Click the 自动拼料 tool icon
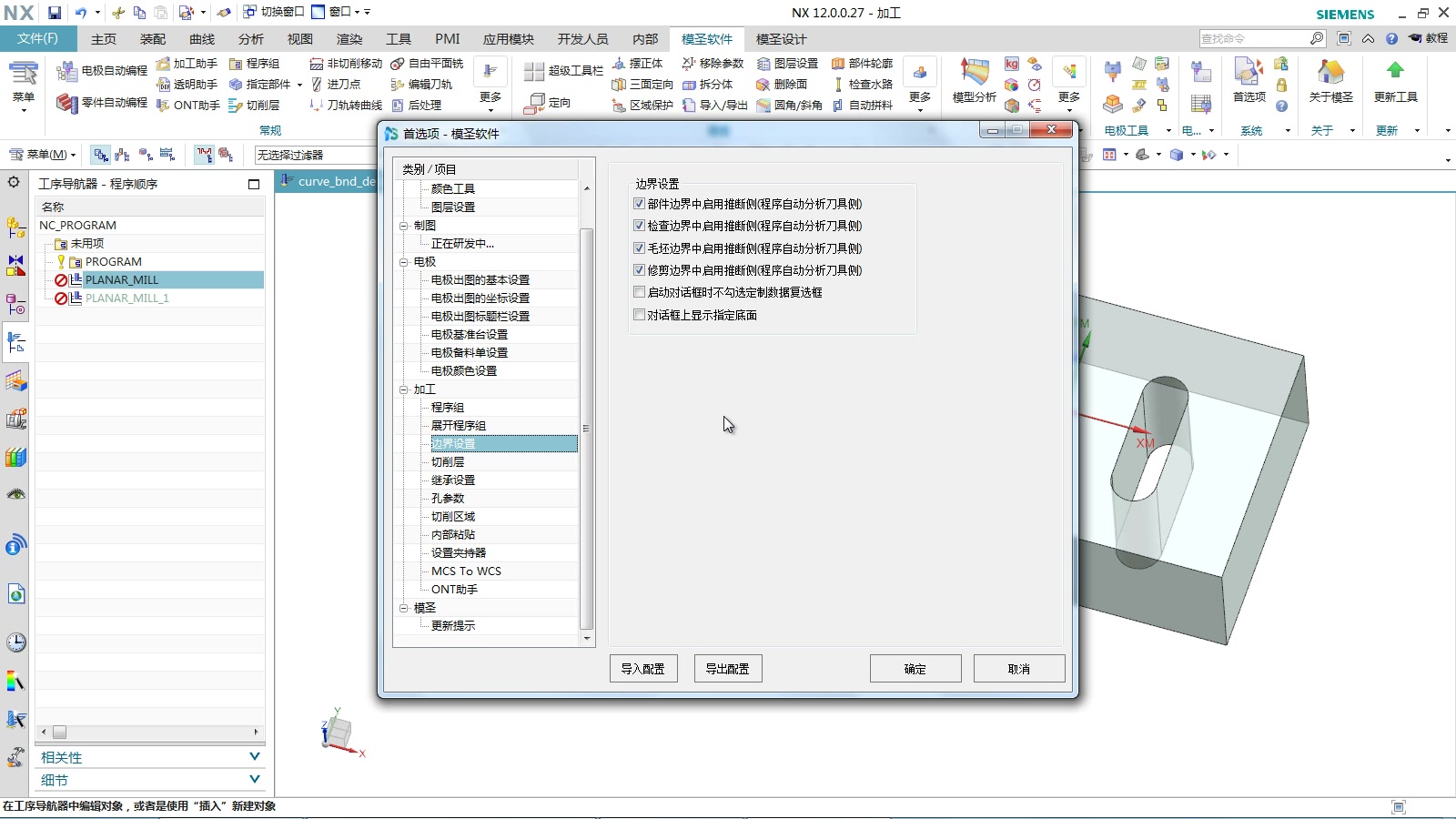Viewport: 1456px width, 819px height. [838, 106]
